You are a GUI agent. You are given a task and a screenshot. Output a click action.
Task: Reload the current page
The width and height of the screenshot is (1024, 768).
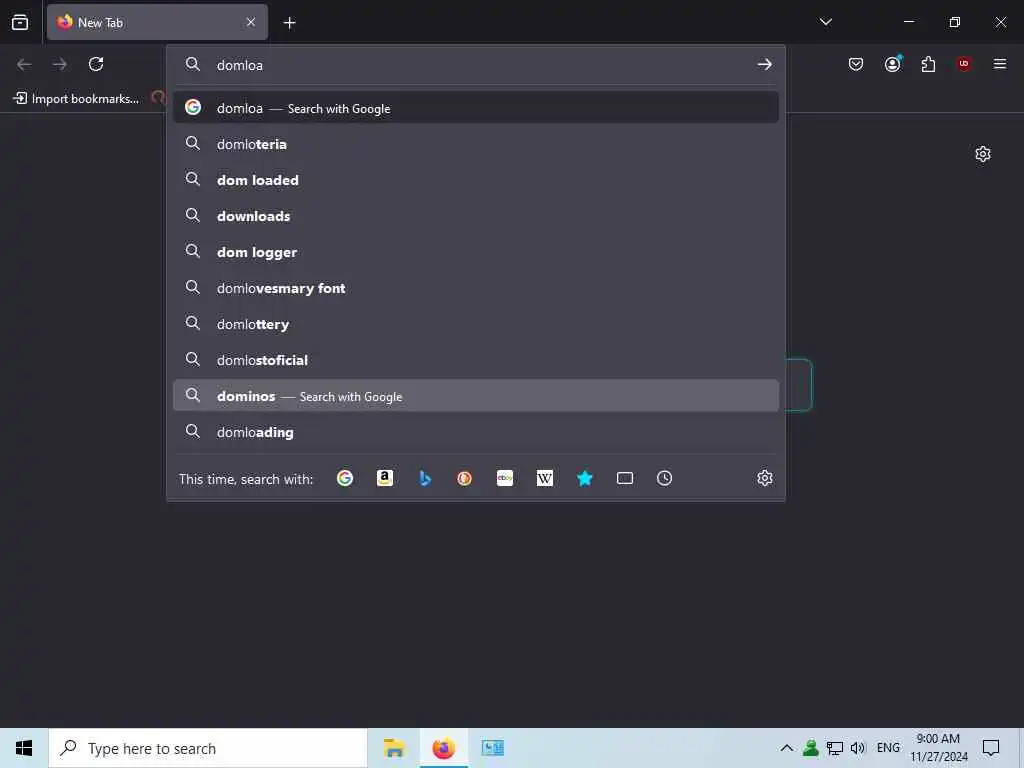click(x=96, y=64)
